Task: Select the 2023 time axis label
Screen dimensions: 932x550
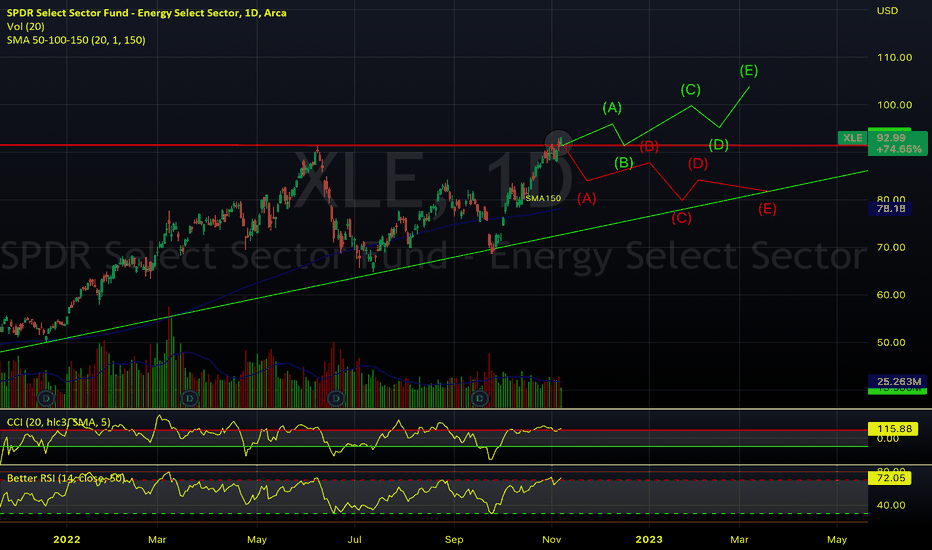Action: tap(648, 539)
